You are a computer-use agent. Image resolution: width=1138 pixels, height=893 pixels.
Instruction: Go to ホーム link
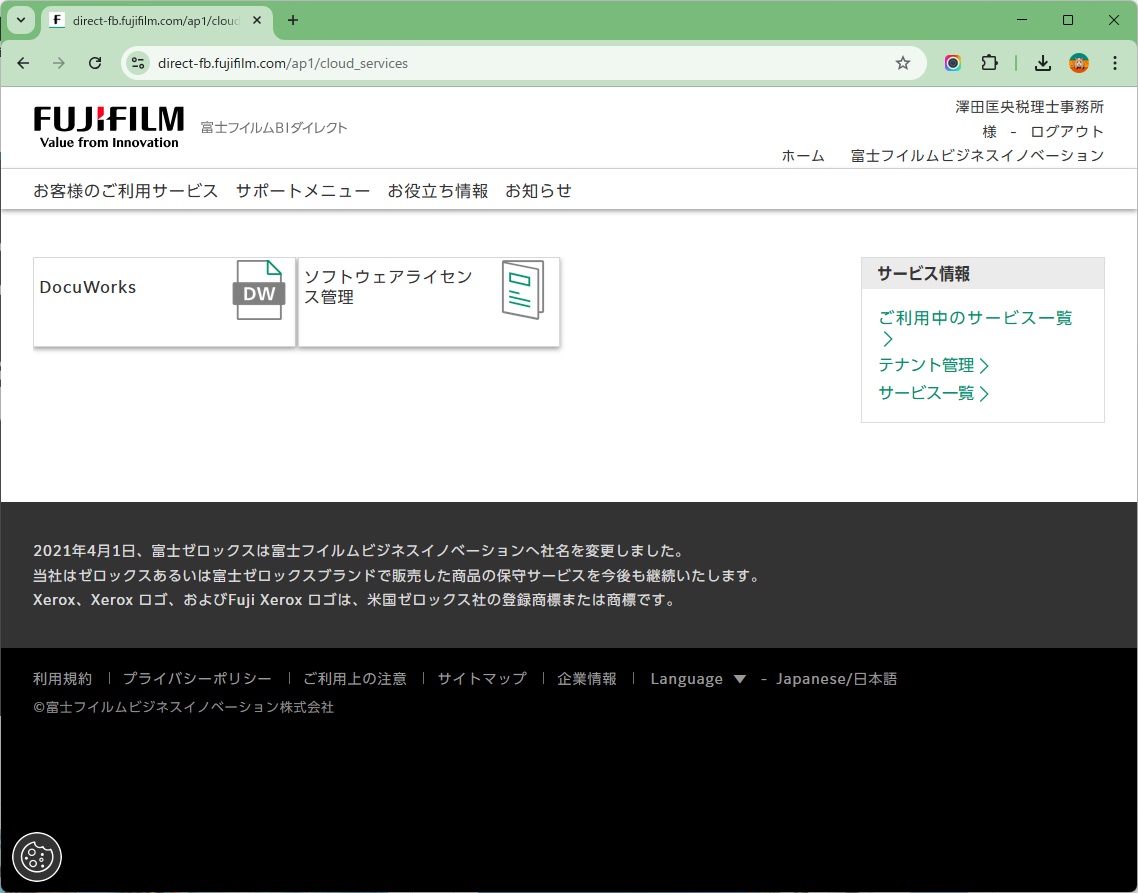pos(803,155)
